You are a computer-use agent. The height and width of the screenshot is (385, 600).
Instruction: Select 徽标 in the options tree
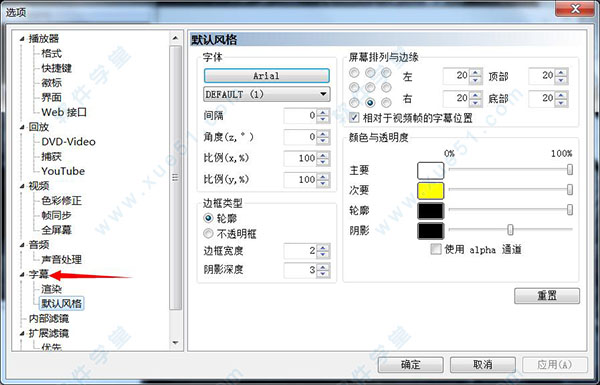click(51, 83)
